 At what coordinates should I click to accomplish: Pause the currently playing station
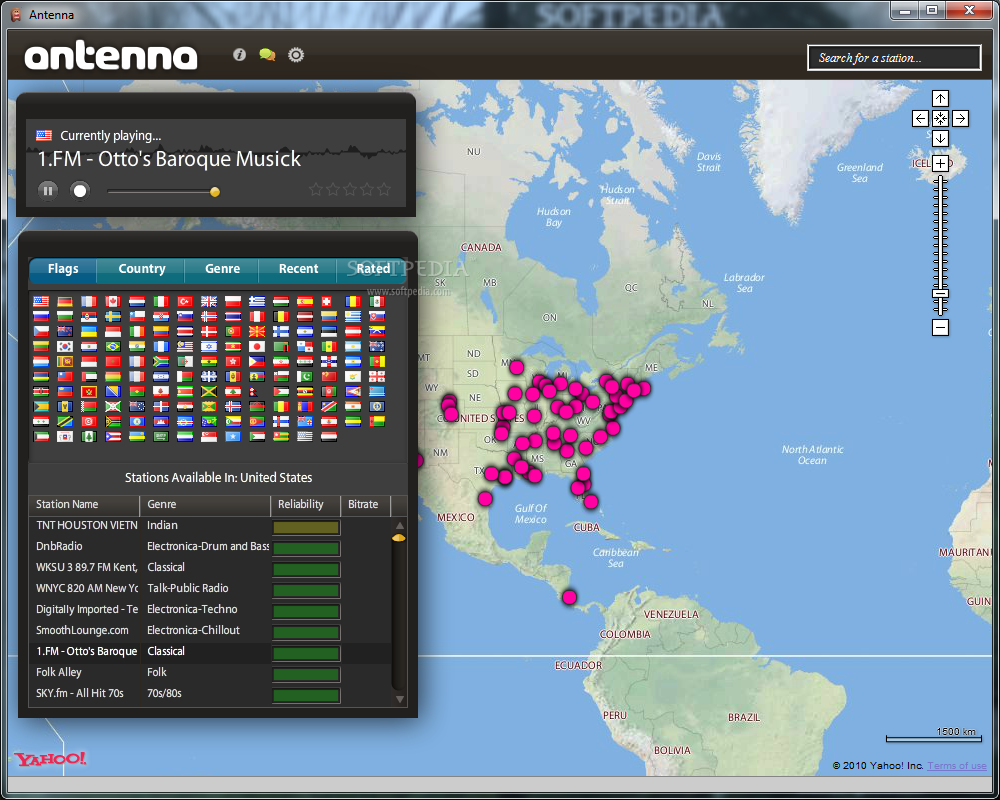click(x=48, y=190)
